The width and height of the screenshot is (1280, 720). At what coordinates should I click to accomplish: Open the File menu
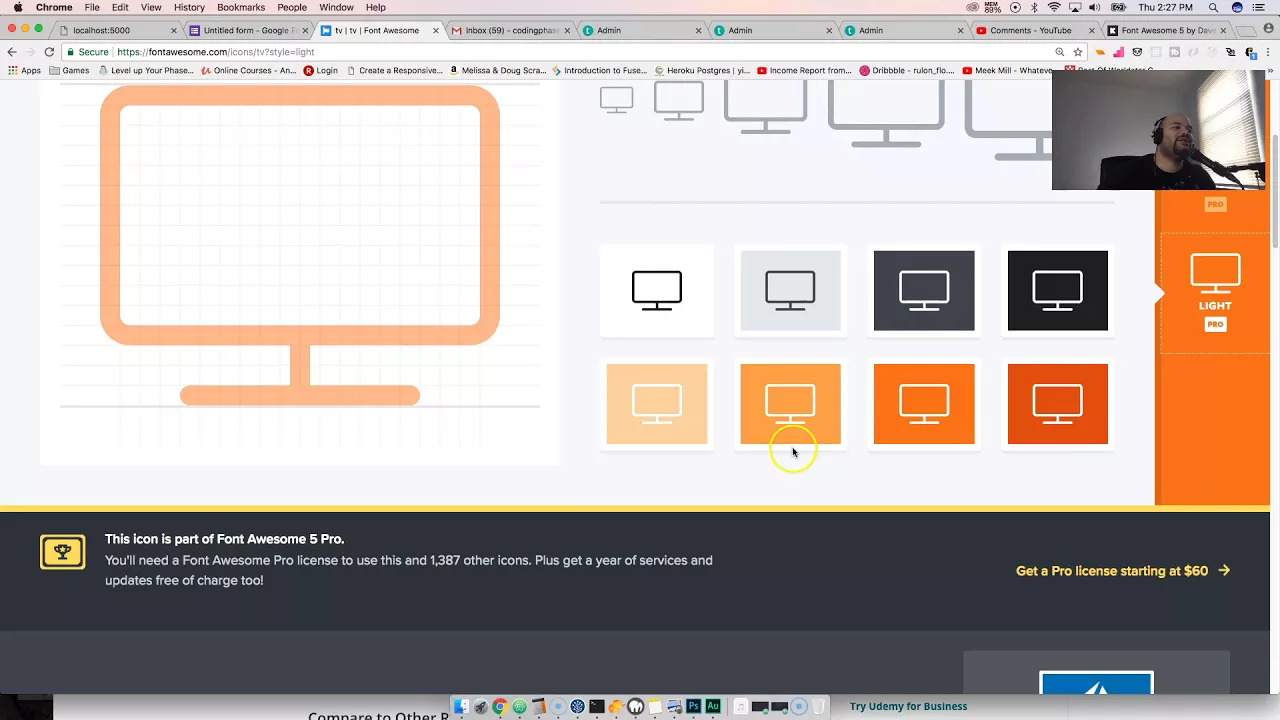click(92, 7)
